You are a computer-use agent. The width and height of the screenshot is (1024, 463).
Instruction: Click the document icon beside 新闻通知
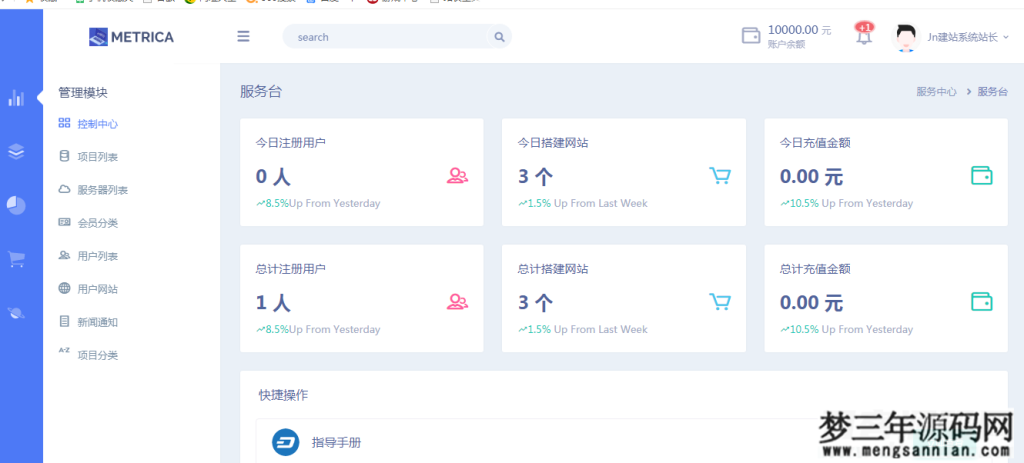pyautogui.click(x=64, y=321)
